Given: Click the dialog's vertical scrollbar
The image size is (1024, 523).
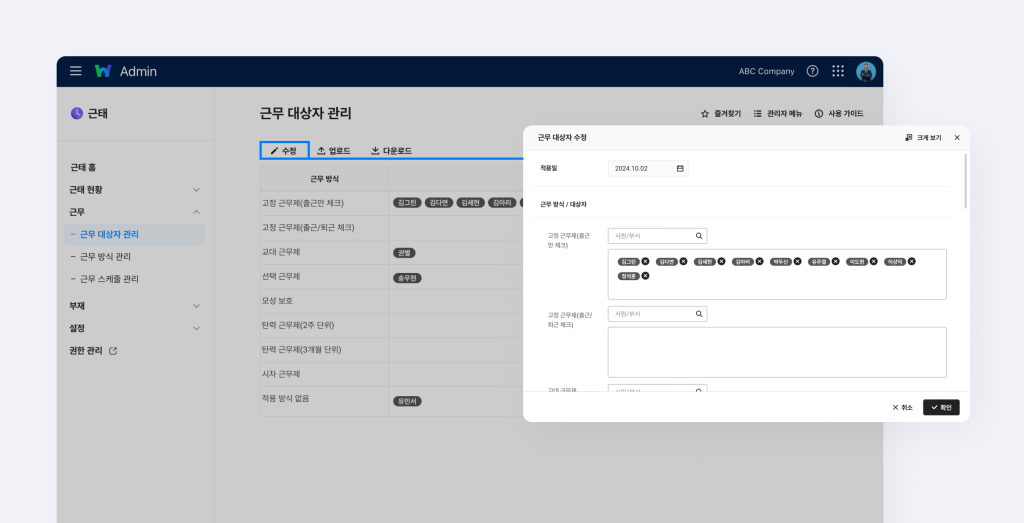Looking at the screenshot, I should (965, 182).
